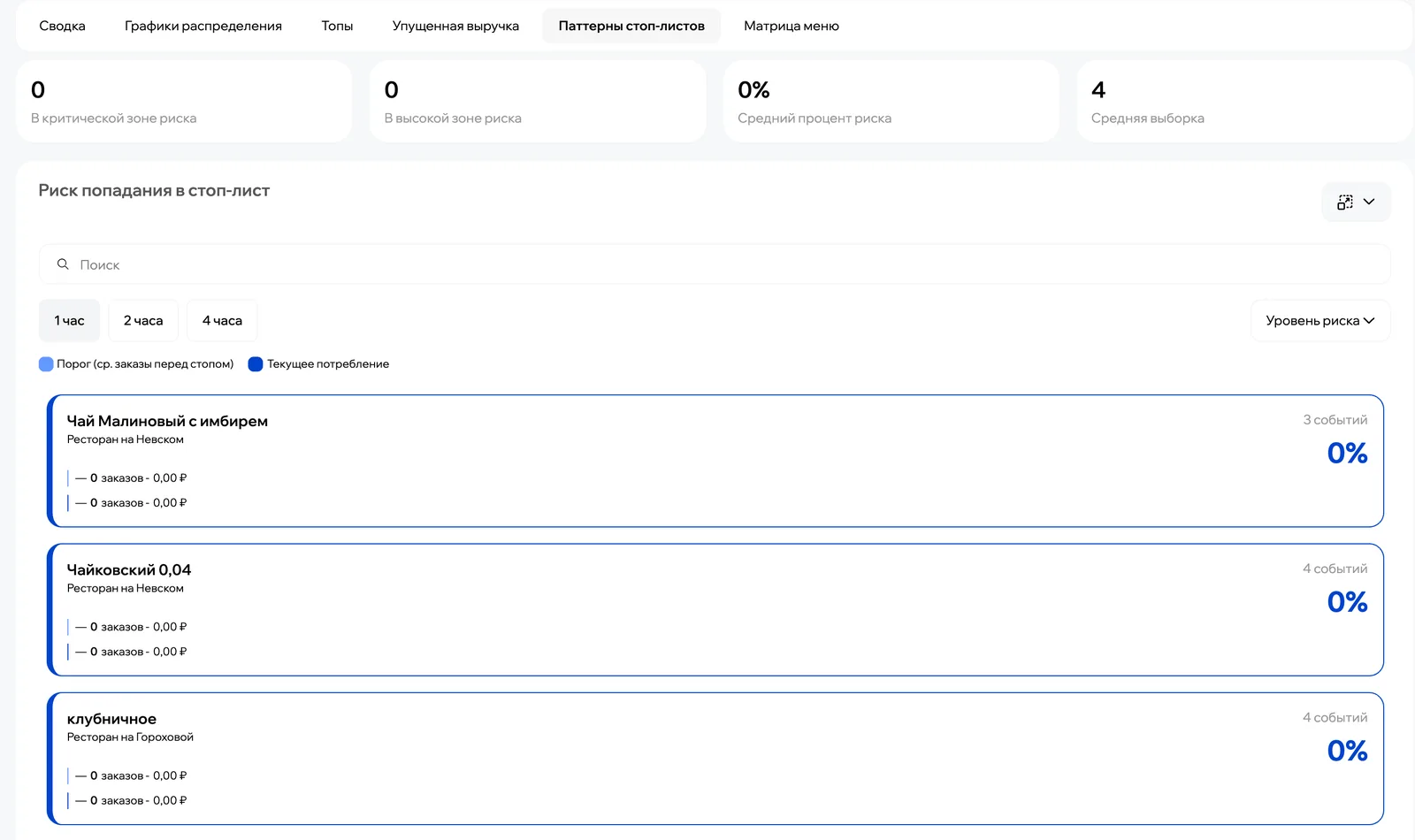Screen dimensions: 1415x840
Task: Click the Текущее потребление legend swatch
Action: 256,364
